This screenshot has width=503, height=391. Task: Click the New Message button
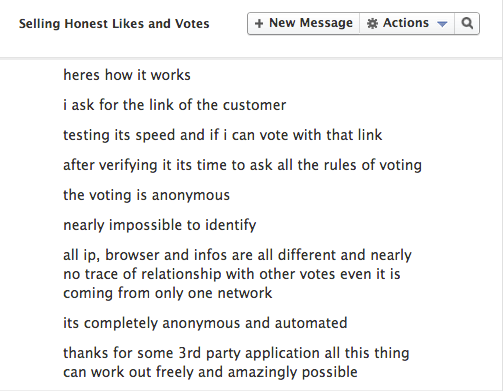coord(303,23)
